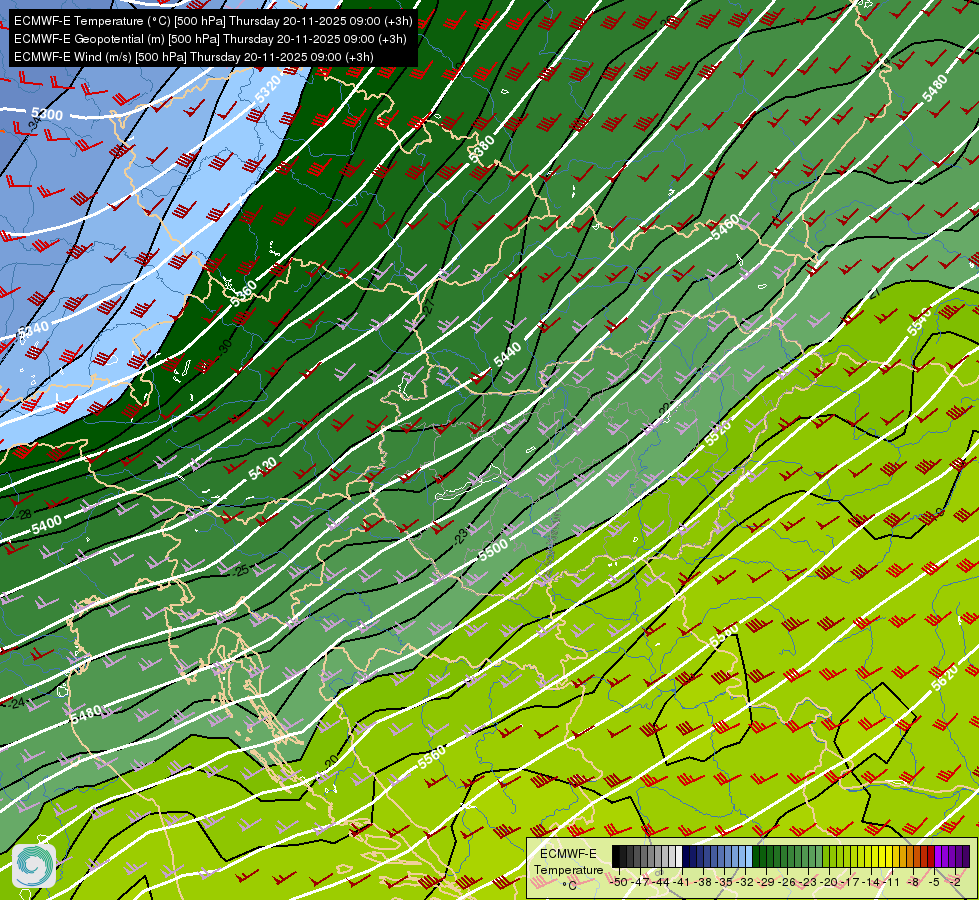
Task: Click the -28 isotherm label on the map
Action: [x=24, y=515]
